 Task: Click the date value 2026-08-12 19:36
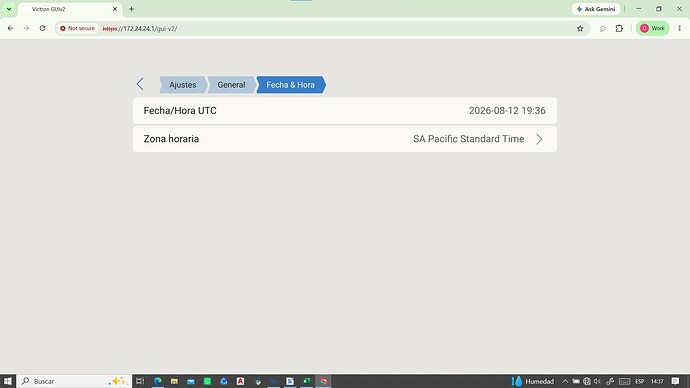(507, 110)
